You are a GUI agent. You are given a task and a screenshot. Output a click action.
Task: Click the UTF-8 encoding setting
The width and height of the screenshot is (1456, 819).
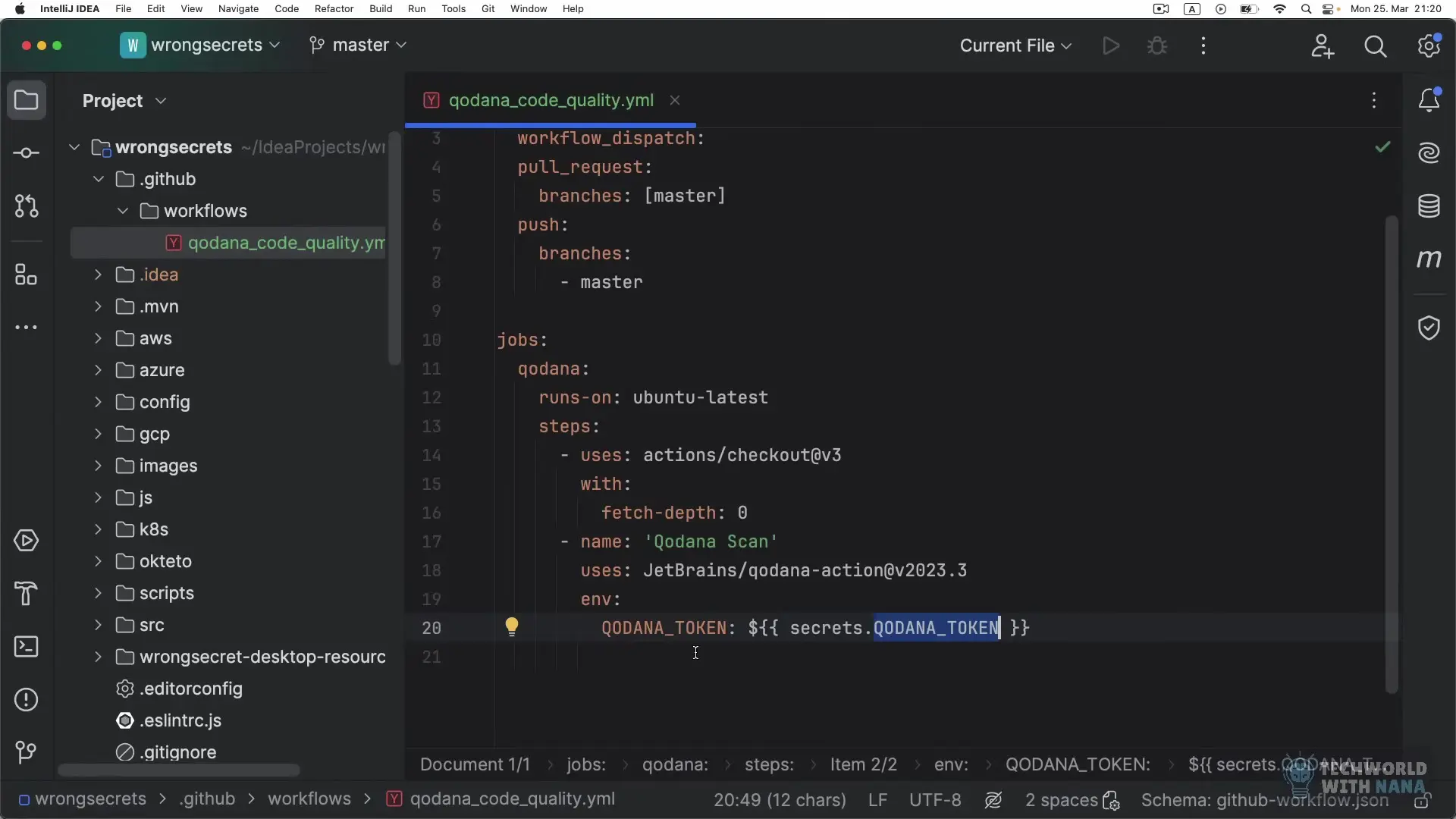pos(935,800)
